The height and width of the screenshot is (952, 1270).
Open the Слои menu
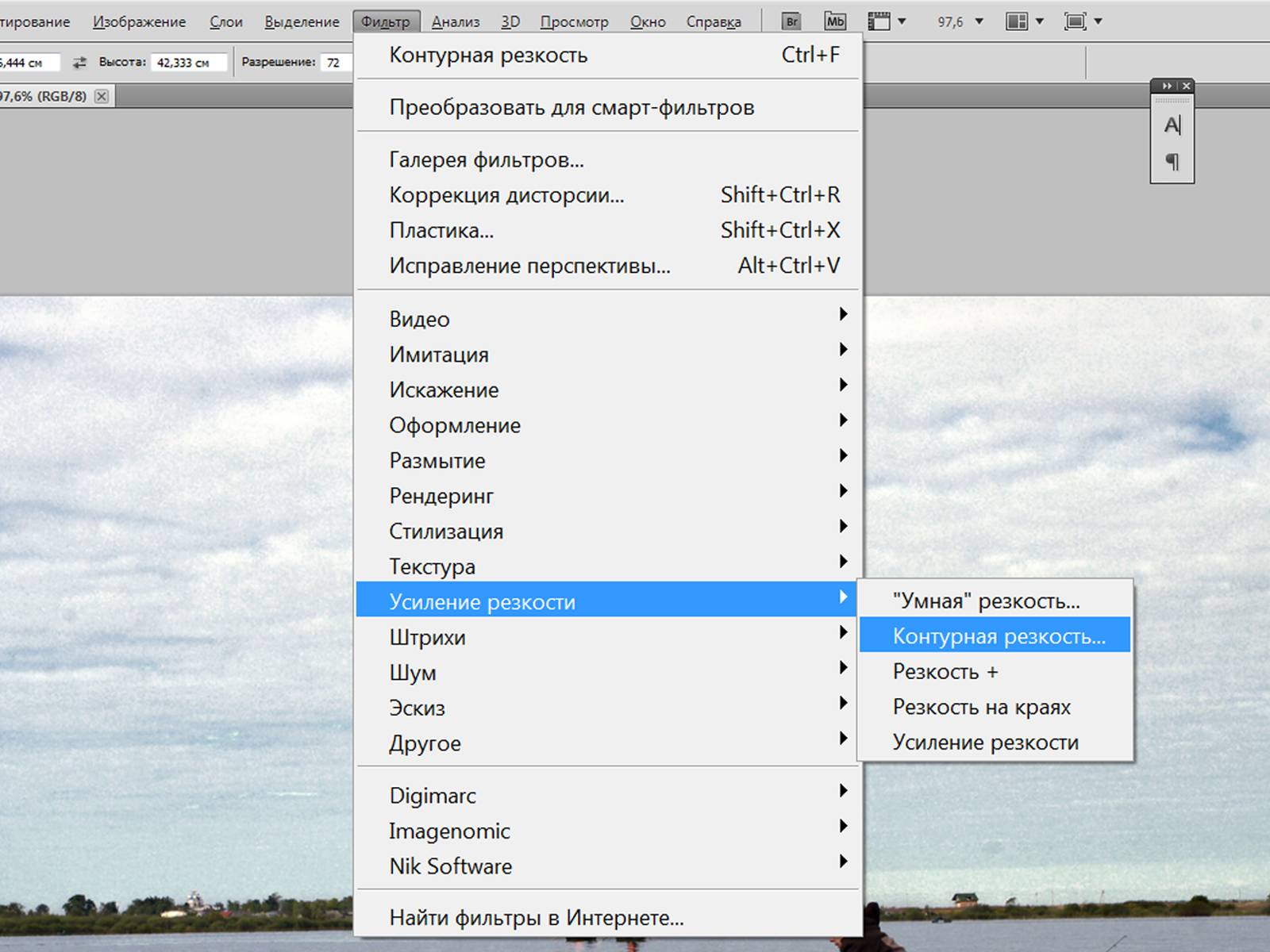(226, 22)
